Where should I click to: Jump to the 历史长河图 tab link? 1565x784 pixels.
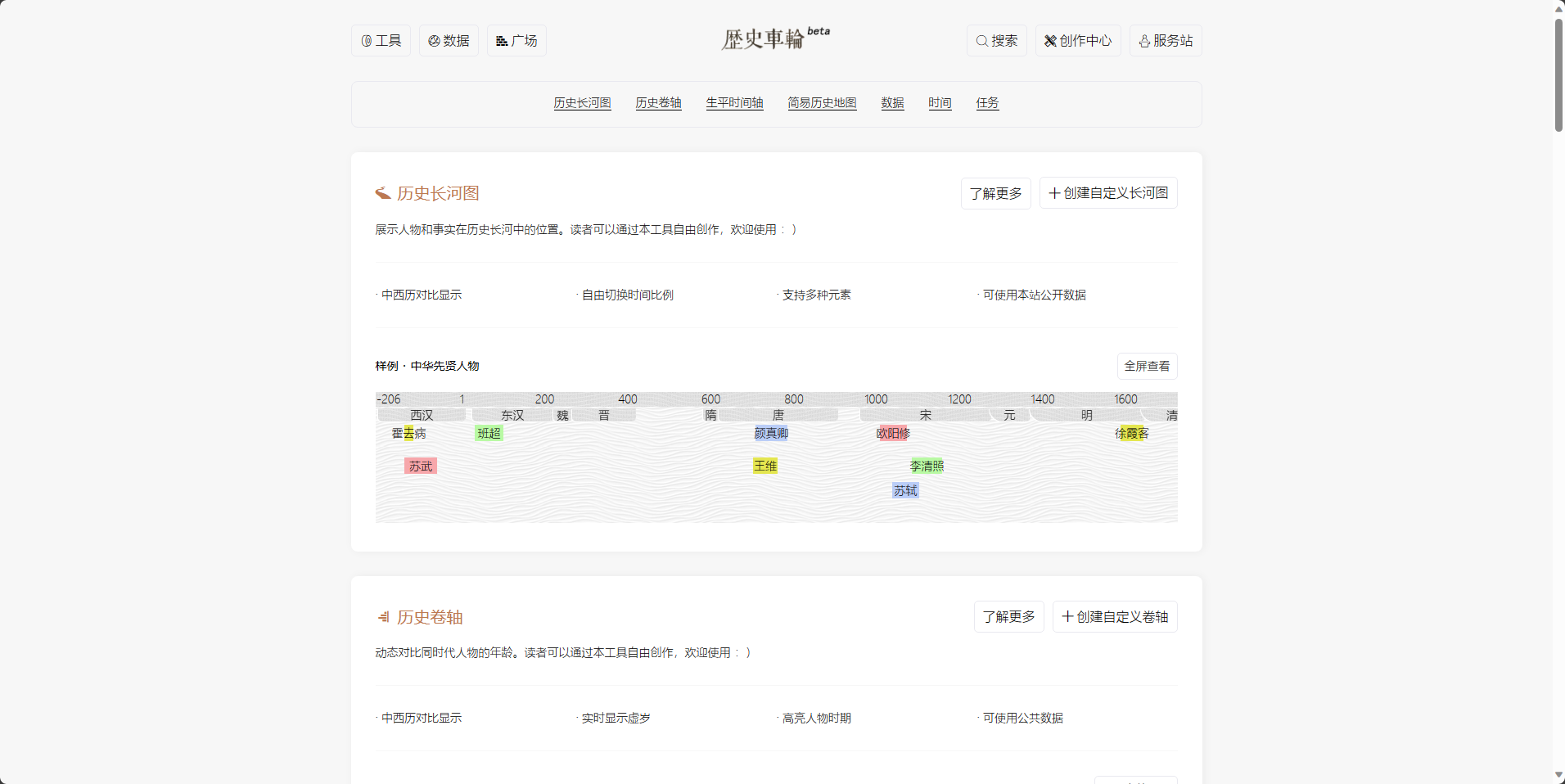[x=582, y=102]
